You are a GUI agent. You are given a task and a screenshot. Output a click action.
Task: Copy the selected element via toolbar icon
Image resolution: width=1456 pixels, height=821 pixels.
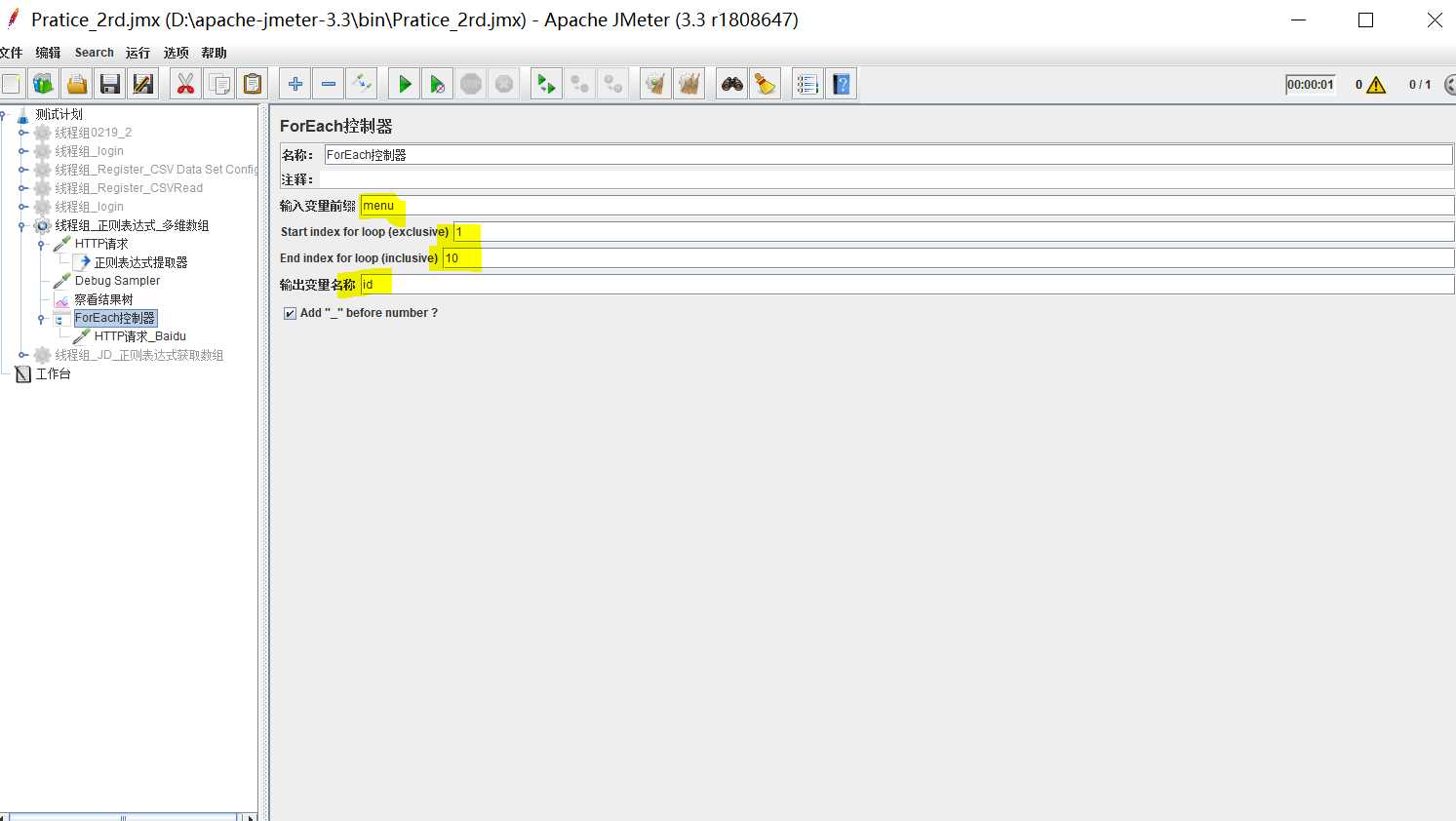219,85
